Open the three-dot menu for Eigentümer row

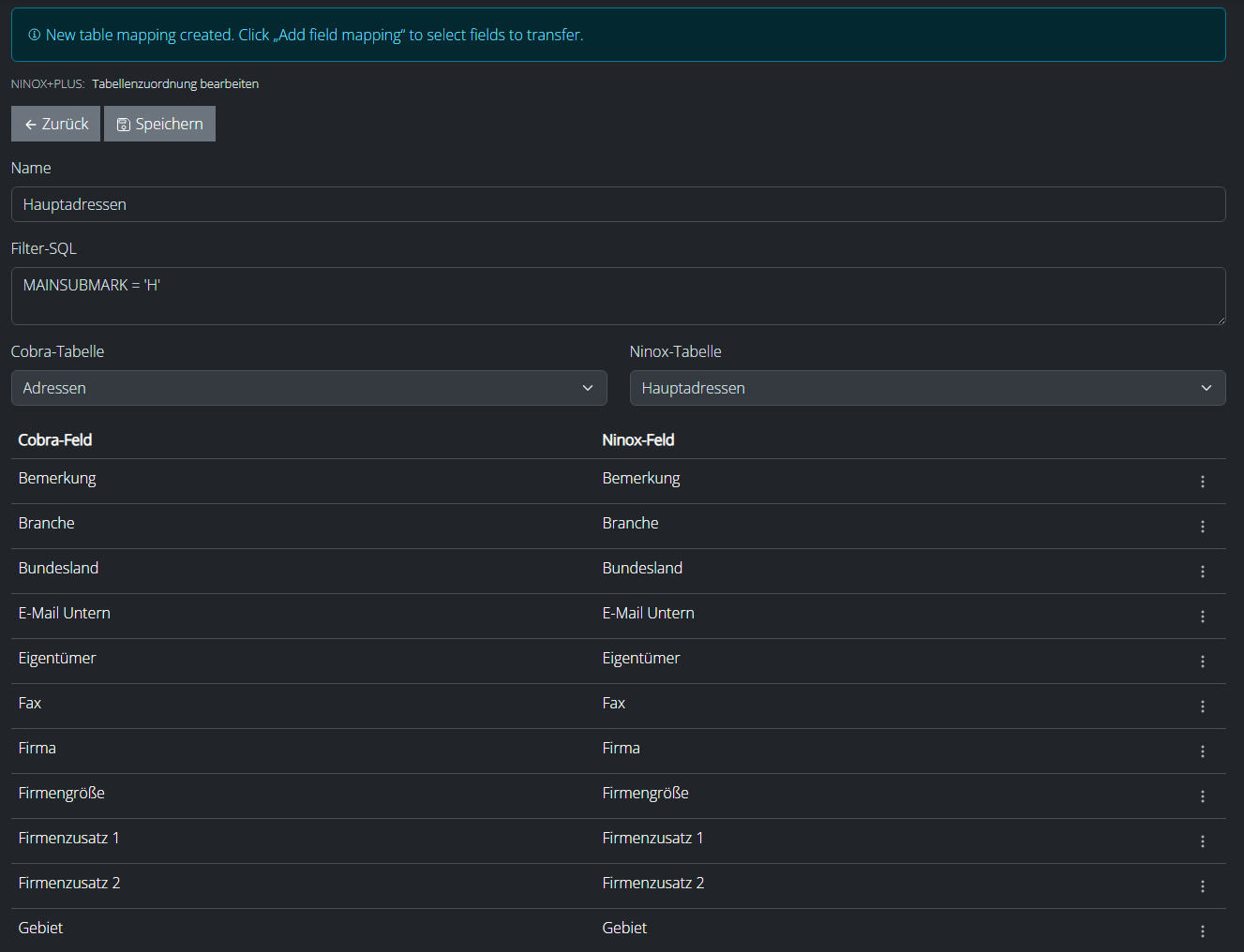1203,662
